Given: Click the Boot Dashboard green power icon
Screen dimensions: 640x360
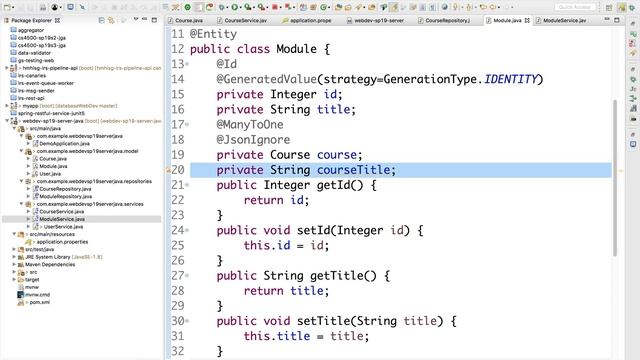Looking at the screenshot, I should coord(187,7).
